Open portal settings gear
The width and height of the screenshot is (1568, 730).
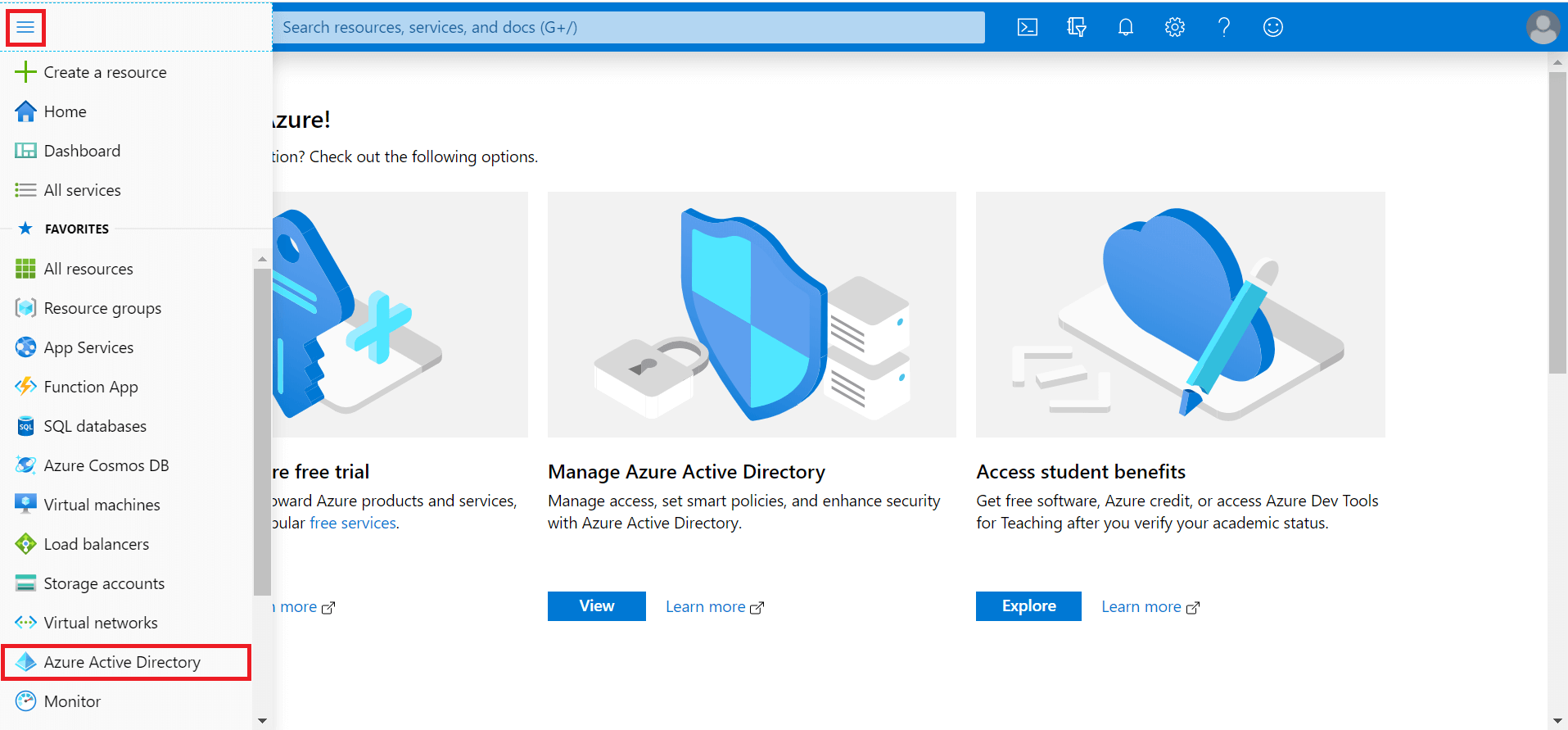pyautogui.click(x=1175, y=27)
